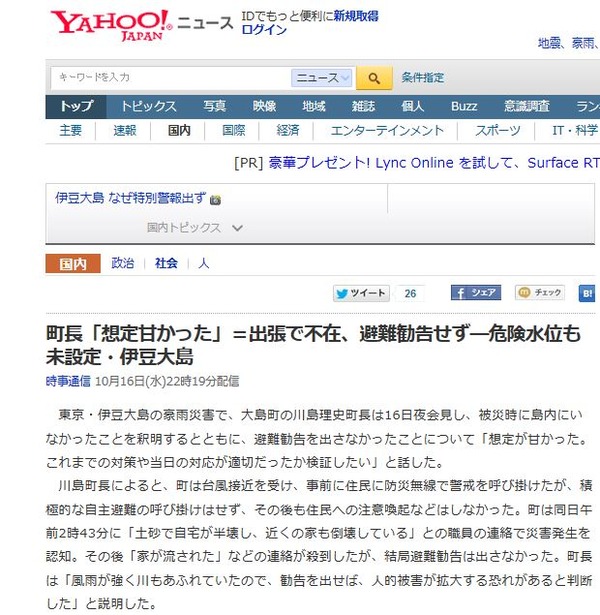Select the Buzz navigation tab

[464, 106]
